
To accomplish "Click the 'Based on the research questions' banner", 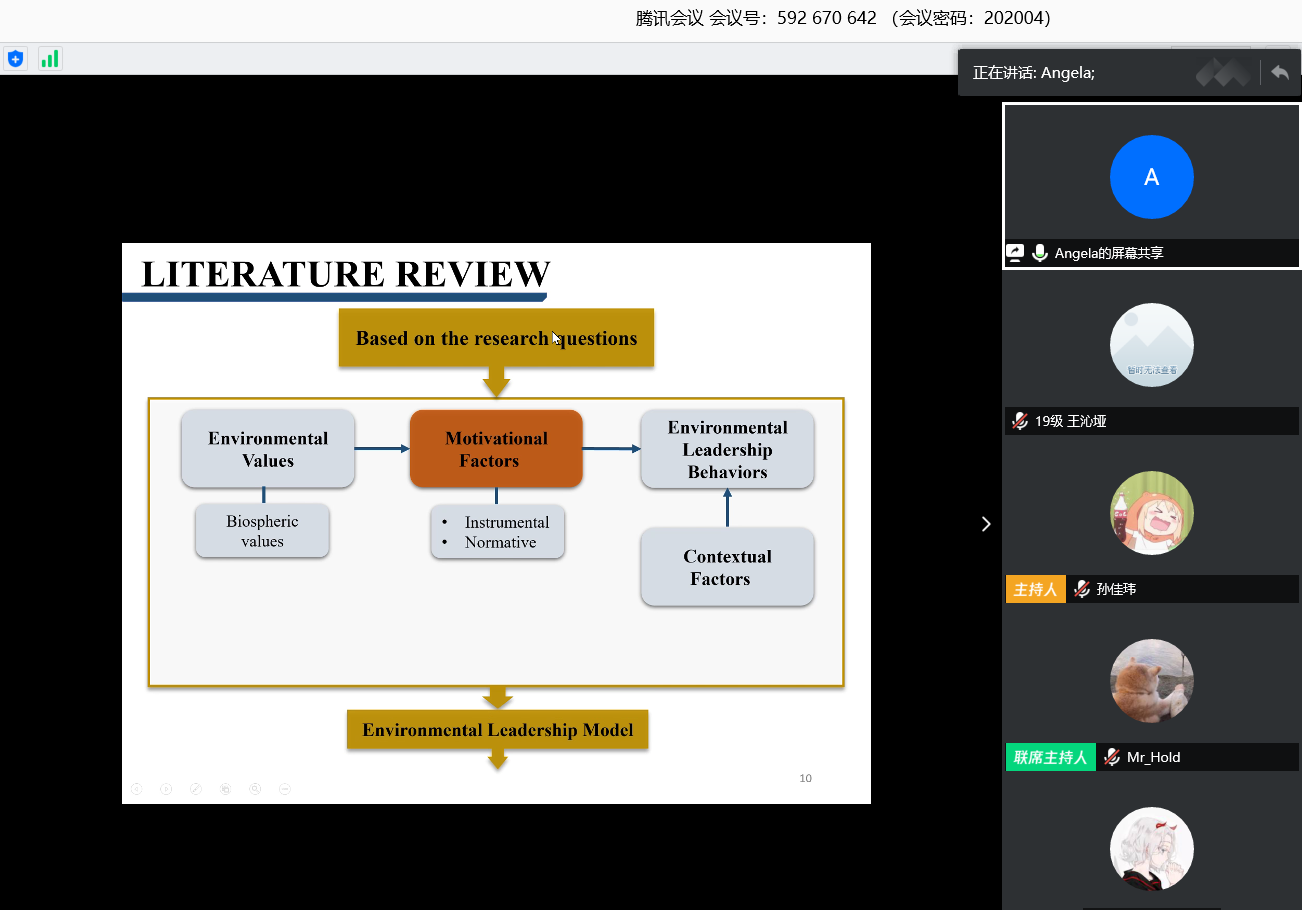I will coord(496,338).
